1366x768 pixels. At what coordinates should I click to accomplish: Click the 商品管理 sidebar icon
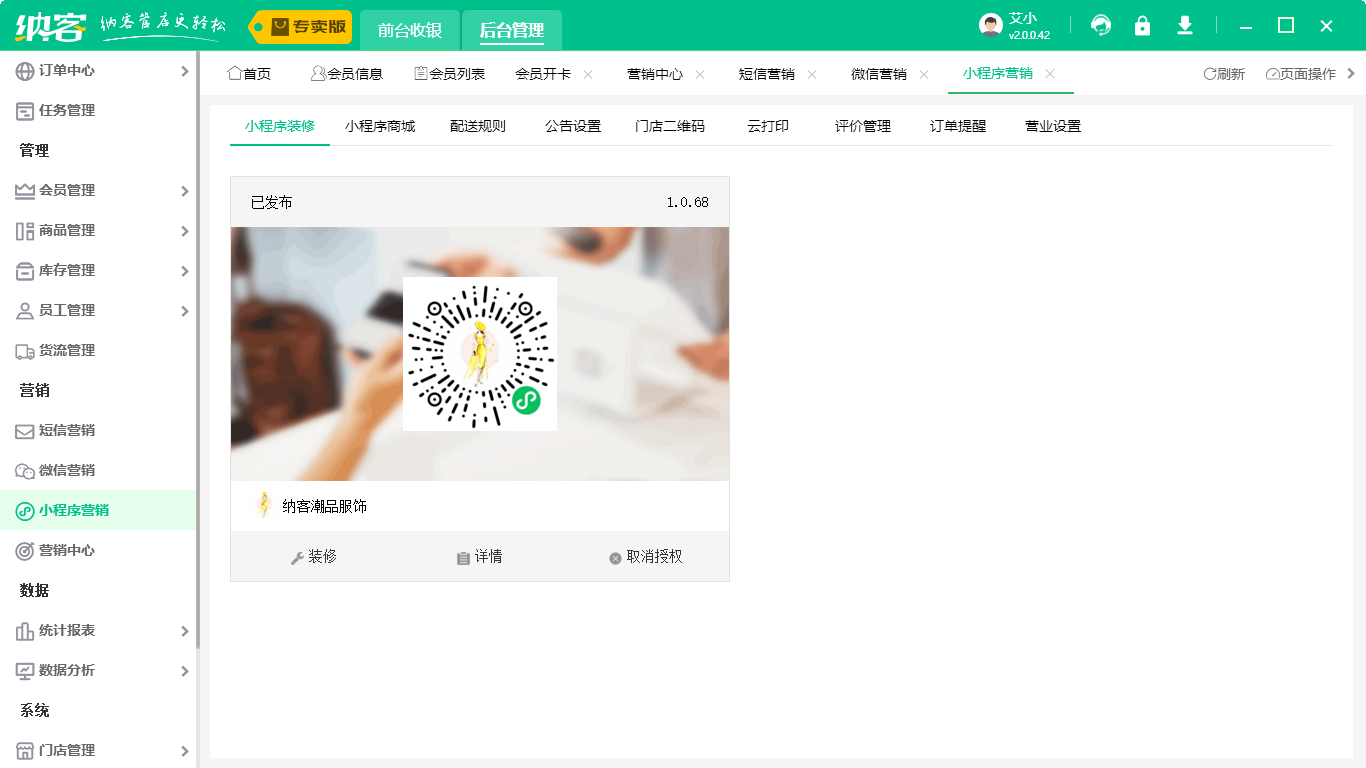click(x=25, y=231)
